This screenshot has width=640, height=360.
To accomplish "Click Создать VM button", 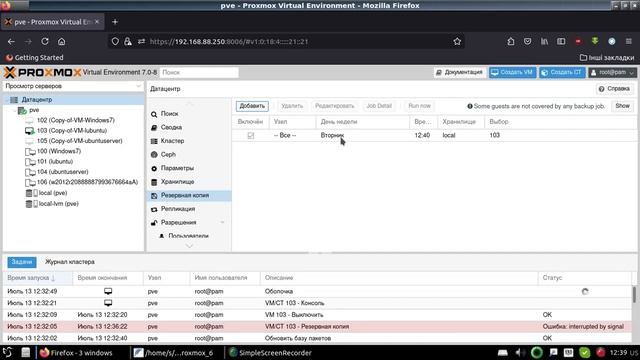I will (x=513, y=72).
